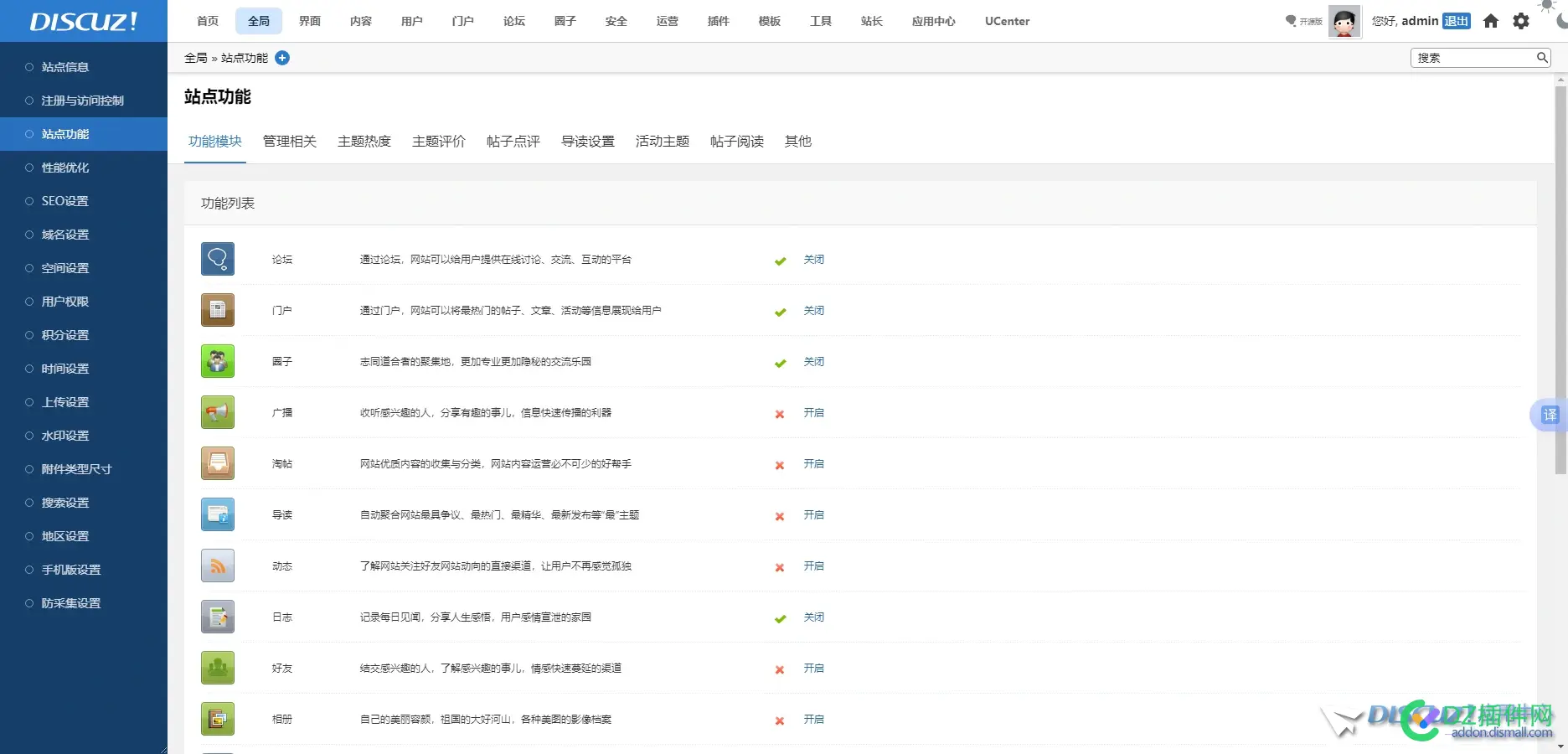Enable 动态 by clicking 开启
Screen dimensions: 1568x754
coord(814,566)
